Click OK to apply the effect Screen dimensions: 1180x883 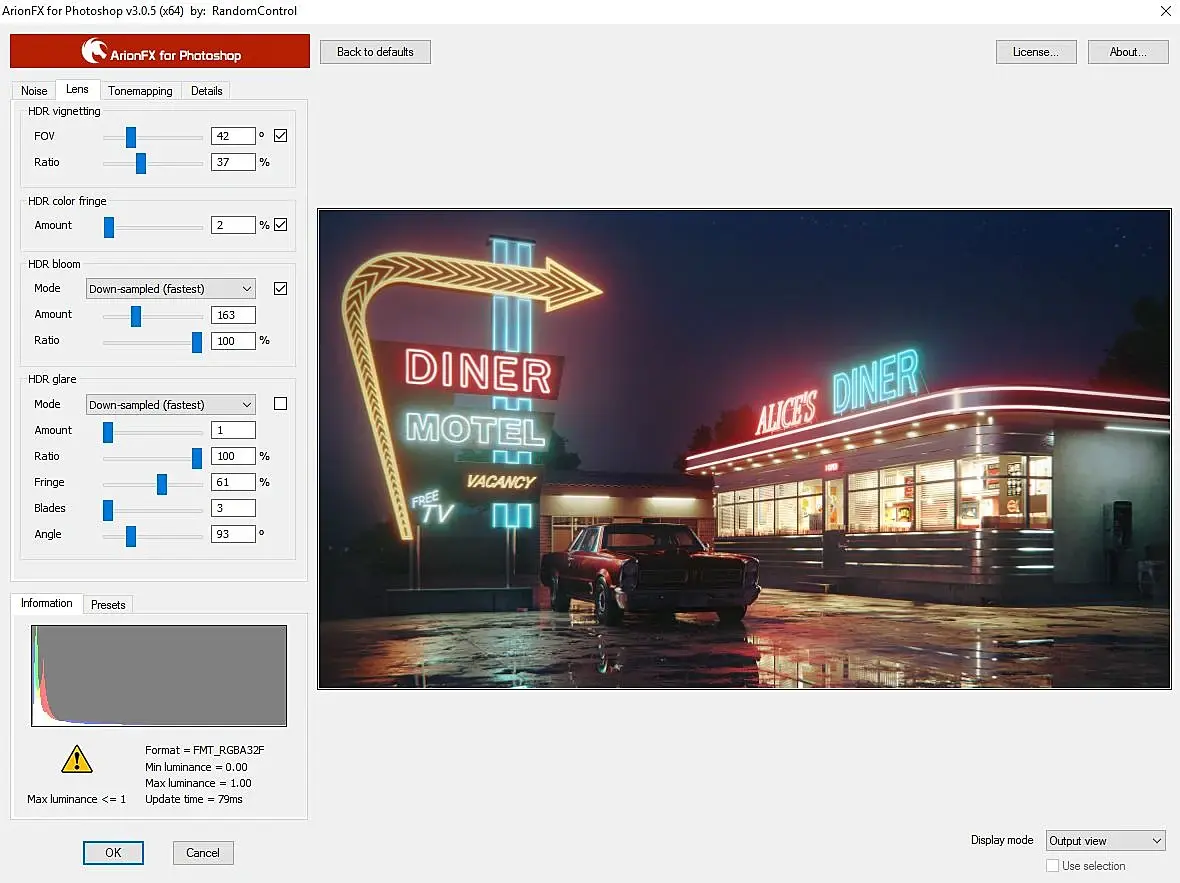(113, 853)
